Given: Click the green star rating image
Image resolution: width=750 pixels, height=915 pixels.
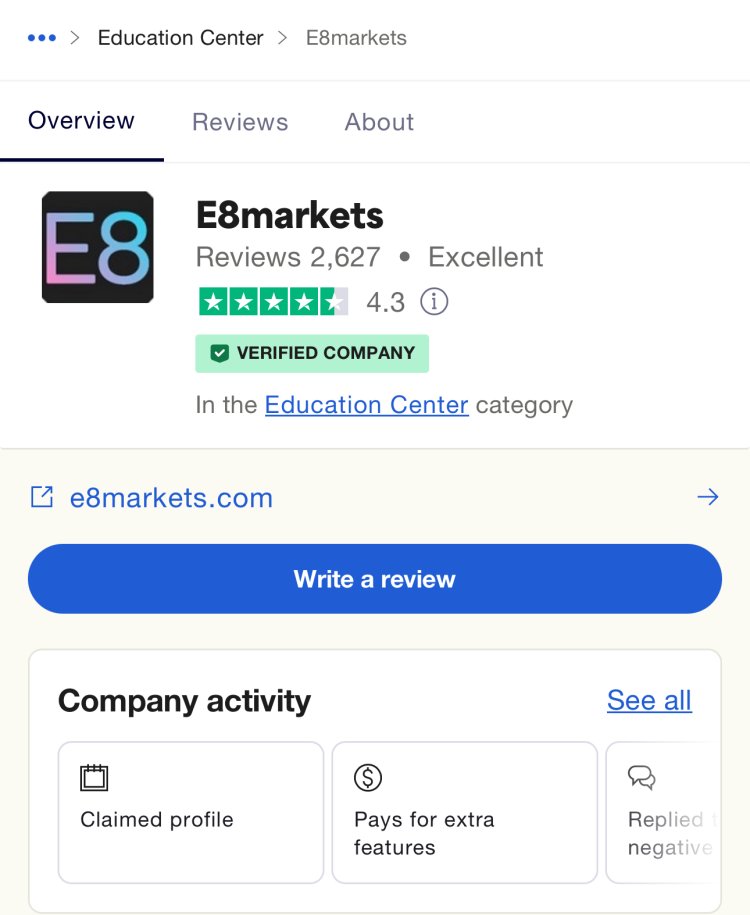Looking at the screenshot, I should click(x=274, y=302).
